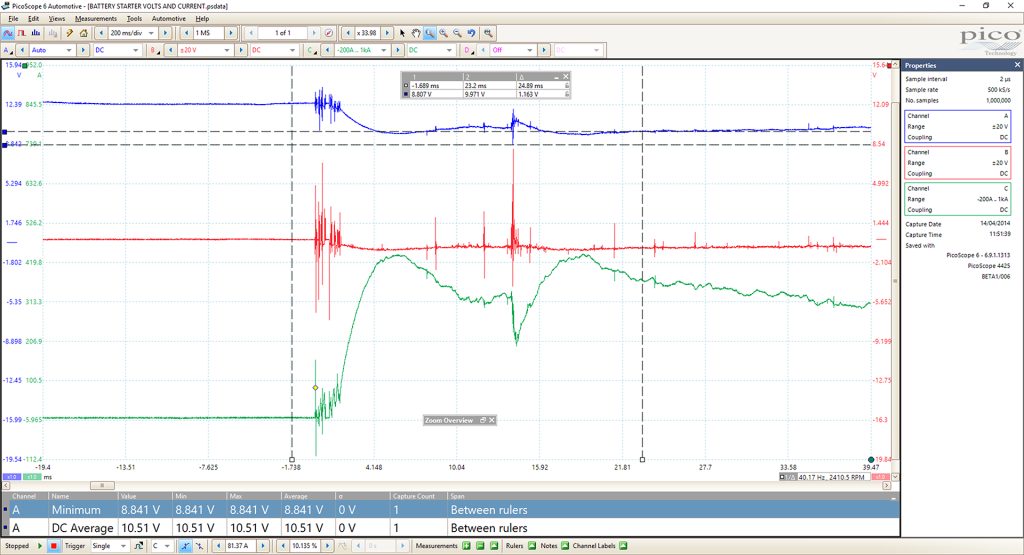The width and height of the screenshot is (1024, 555).
Task: Open channel C -200A..1kA range dropdown
Action: click(x=383, y=50)
